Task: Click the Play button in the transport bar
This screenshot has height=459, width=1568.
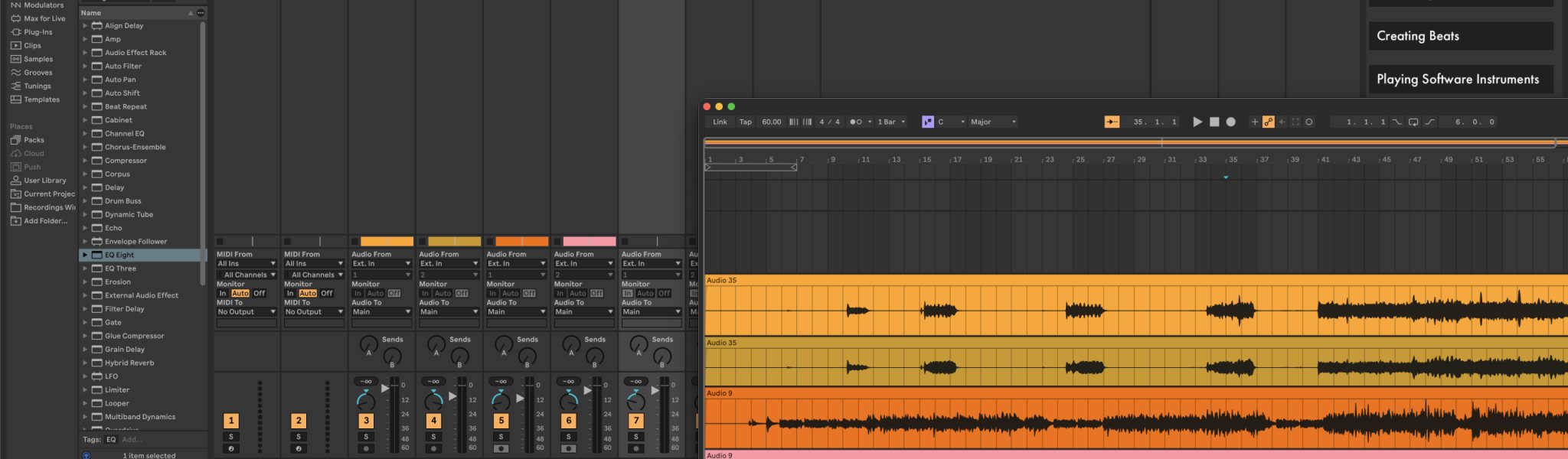Action: pos(1197,122)
